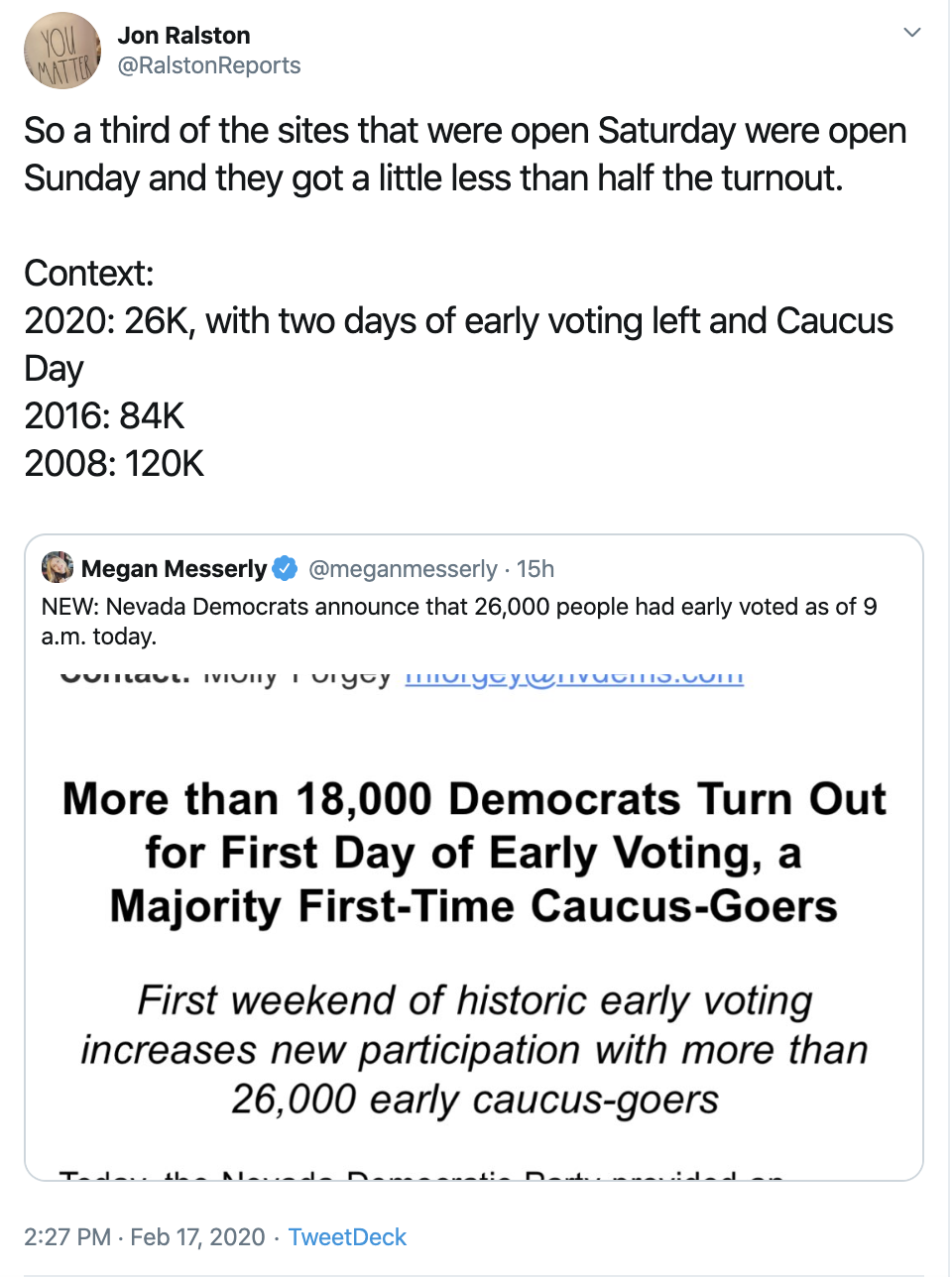
Task: Click the tweet's opening sentence about Sunday turnout
Action: click(x=465, y=155)
